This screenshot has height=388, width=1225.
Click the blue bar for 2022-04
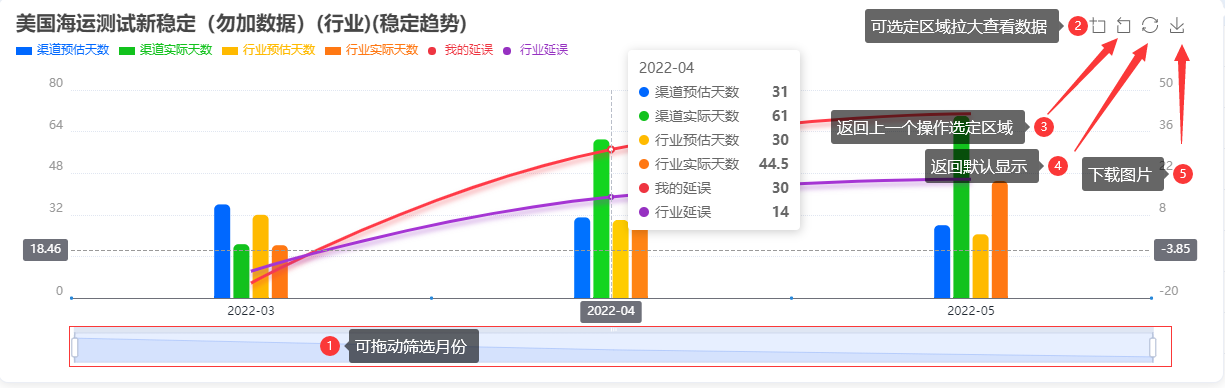582,257
